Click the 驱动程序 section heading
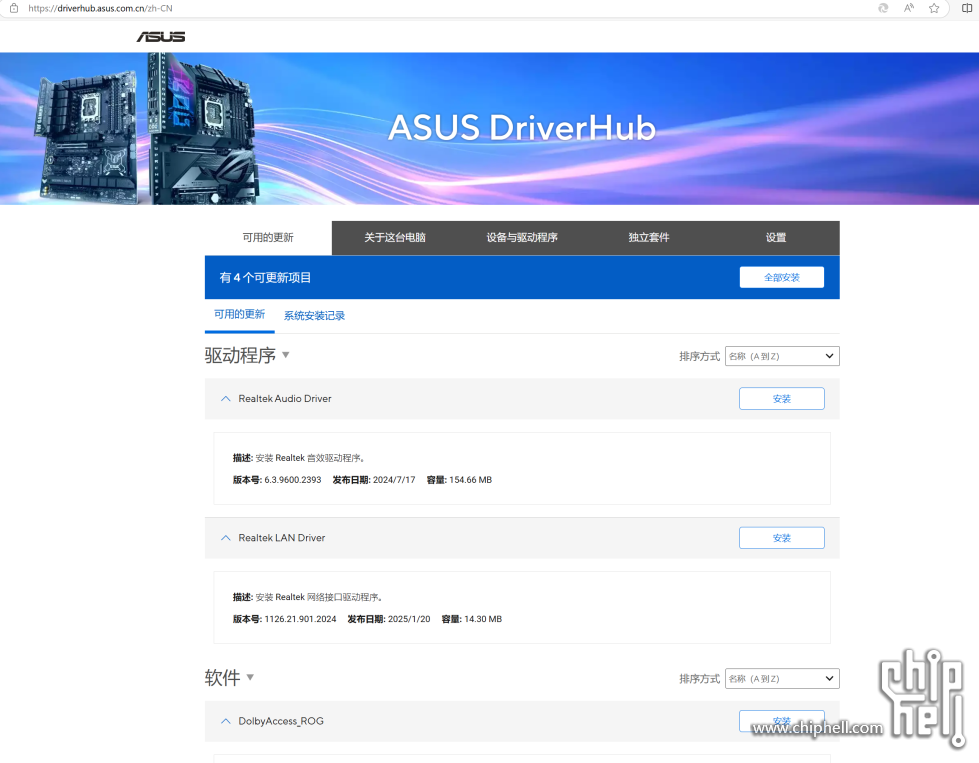979x763 pixels. (240, 355)
